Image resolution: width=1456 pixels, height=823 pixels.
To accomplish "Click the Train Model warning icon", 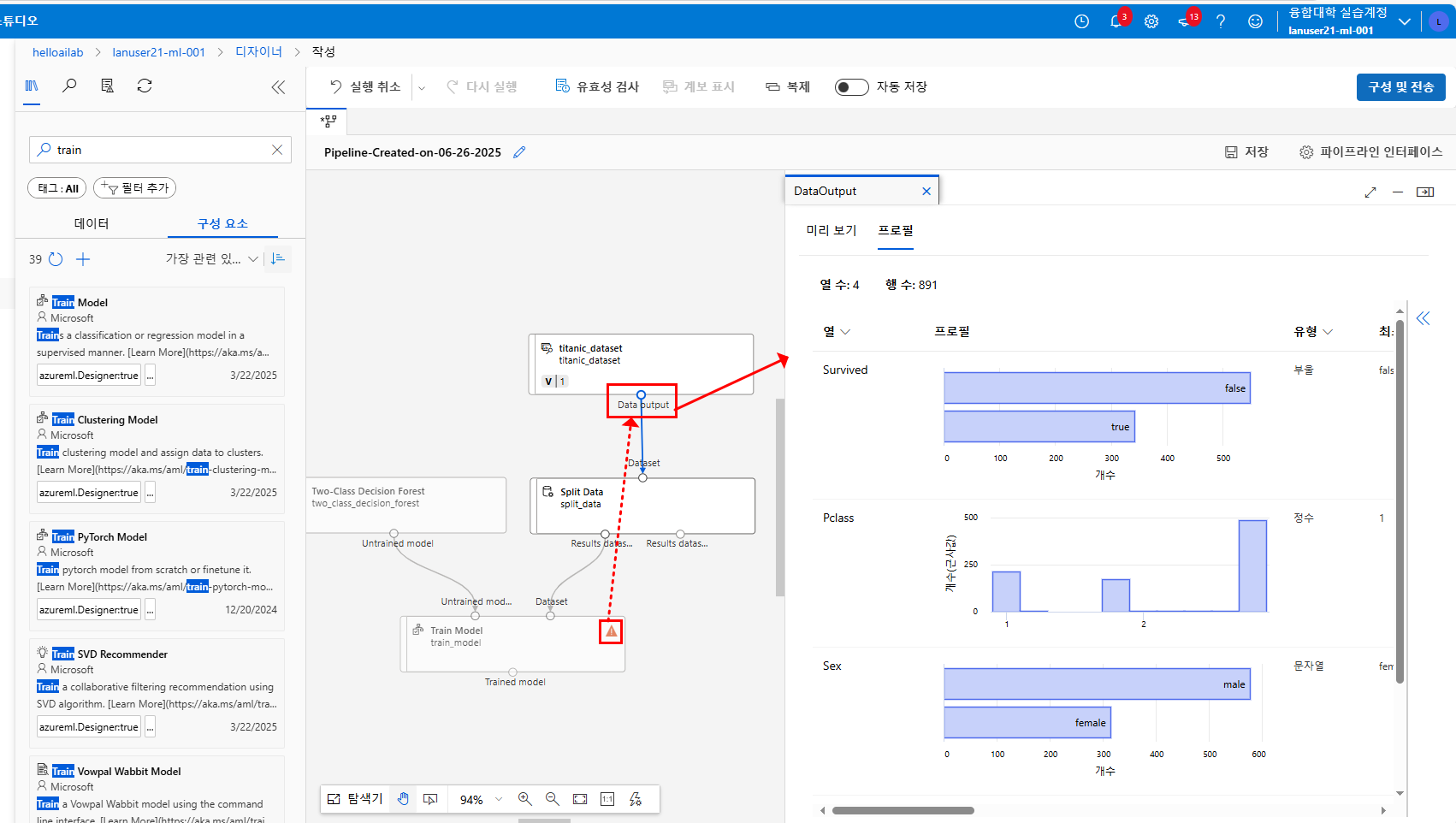I will click(611, 631).
